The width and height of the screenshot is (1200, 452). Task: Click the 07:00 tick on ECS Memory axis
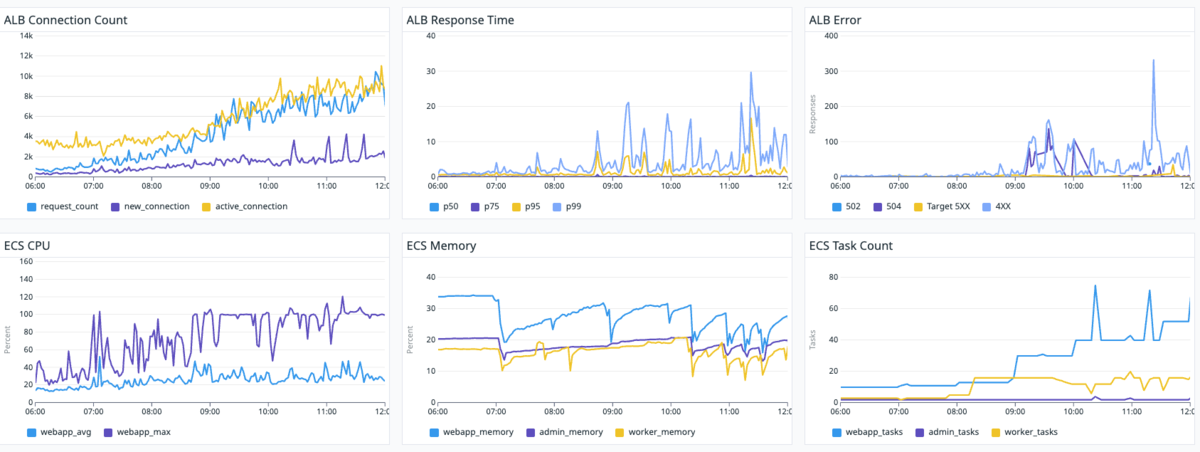tap(496, 411)
